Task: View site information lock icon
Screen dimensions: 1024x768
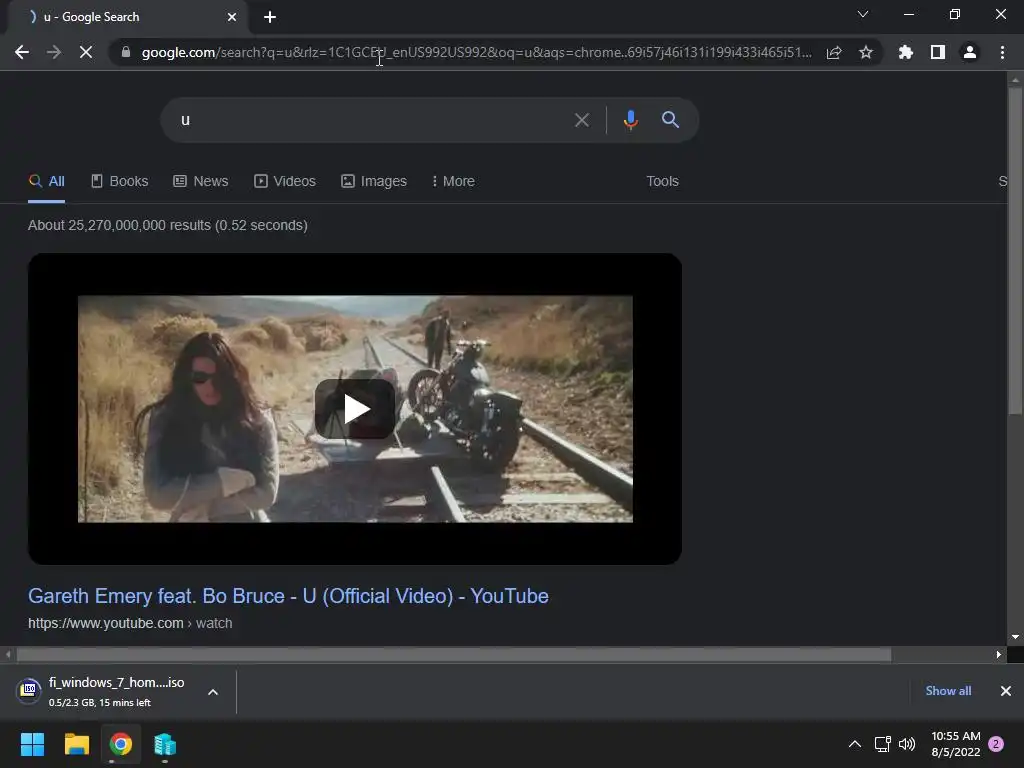Action: tap(126, 52)
